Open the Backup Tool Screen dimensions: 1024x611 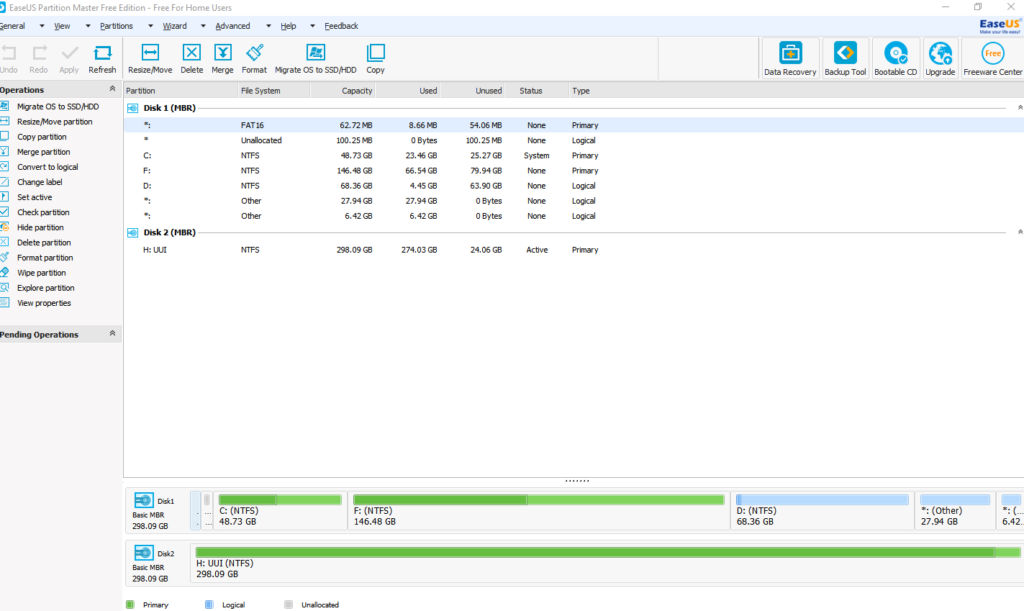[x=845, y=59]
